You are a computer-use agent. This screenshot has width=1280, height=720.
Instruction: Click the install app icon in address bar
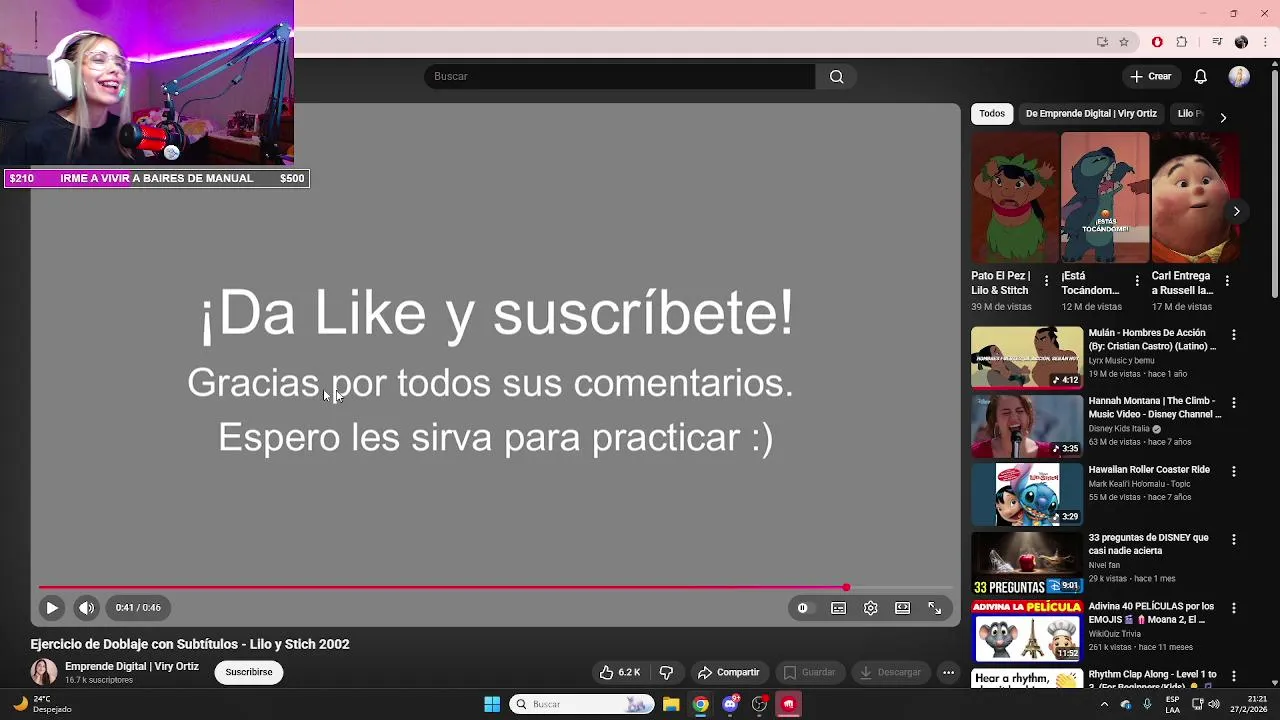click(x=1102, y=42)
